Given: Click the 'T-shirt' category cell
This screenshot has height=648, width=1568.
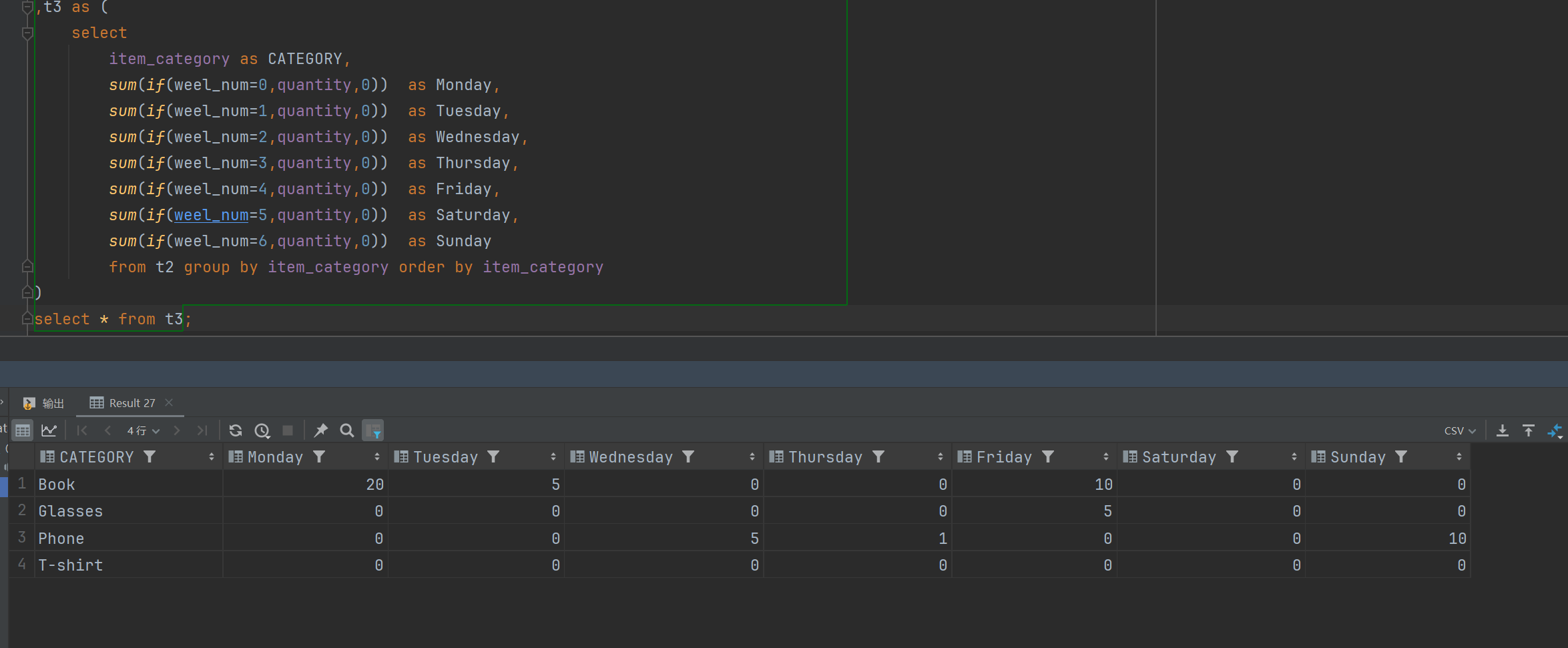Looking at the screenshot, I should (x=129, y=565).
